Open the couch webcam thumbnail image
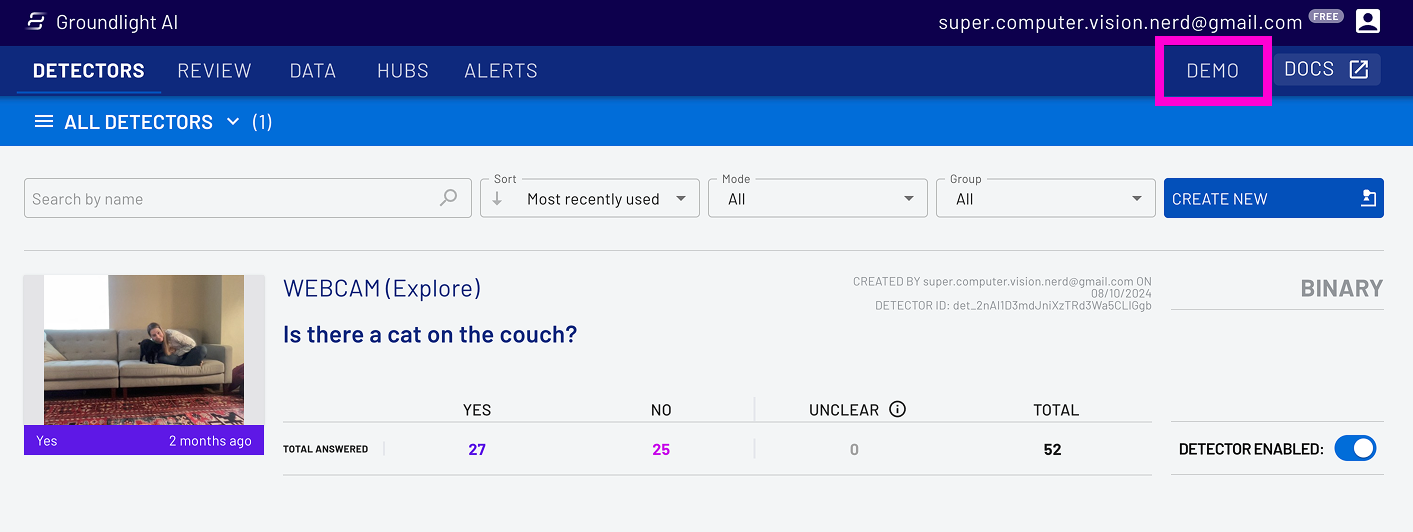1413x532 pixels. click(x=144, y=350)
